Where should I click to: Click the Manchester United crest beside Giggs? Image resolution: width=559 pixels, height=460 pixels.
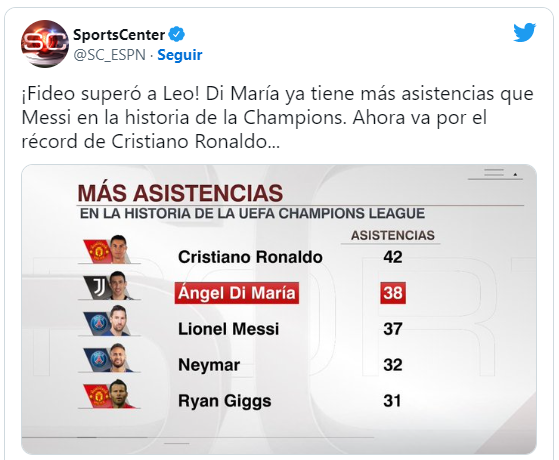97,395
